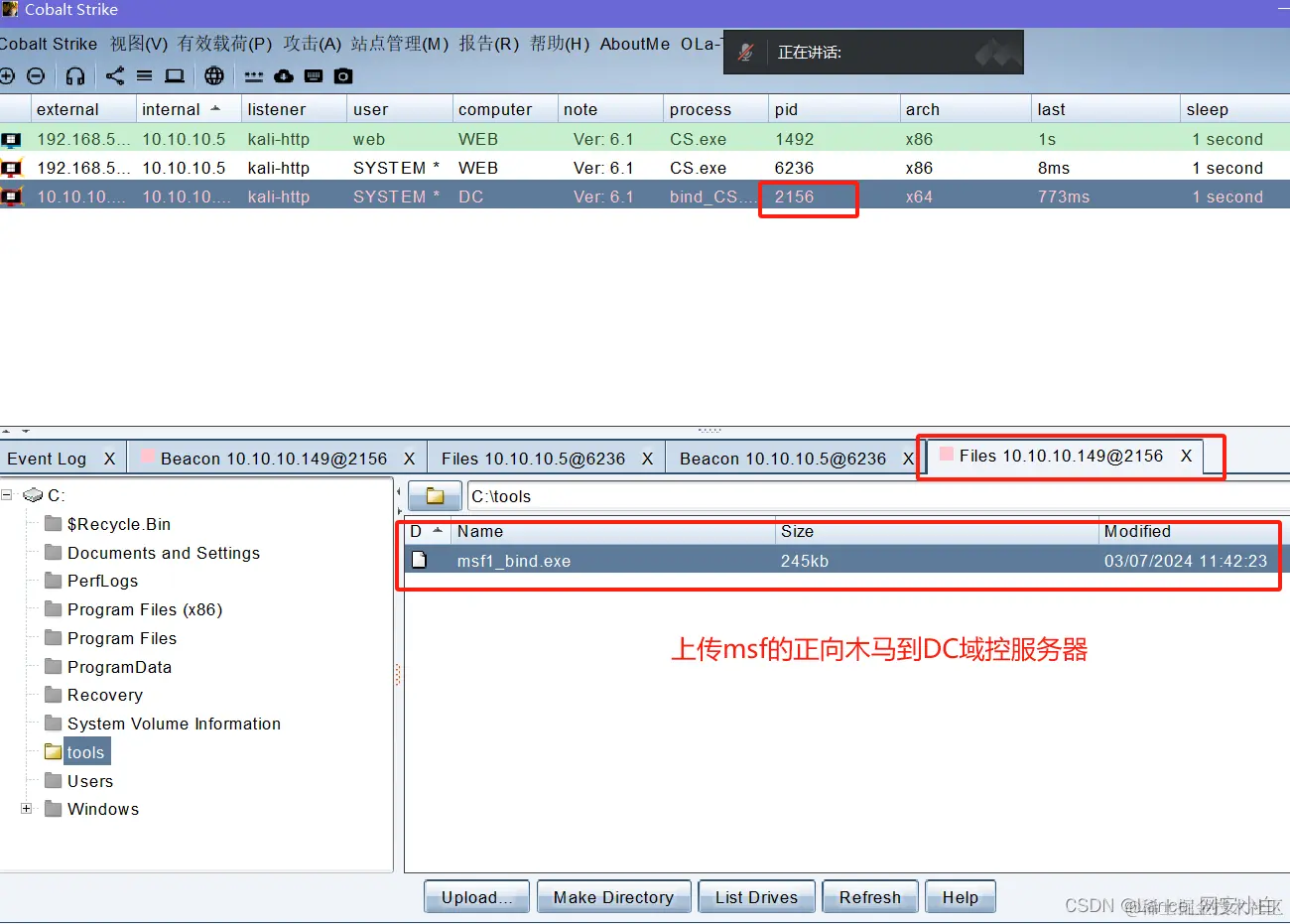Close the Files 10.10.10.5@6236 tab
Viewport: 1290px width, 924px height.
click(647, 459)
